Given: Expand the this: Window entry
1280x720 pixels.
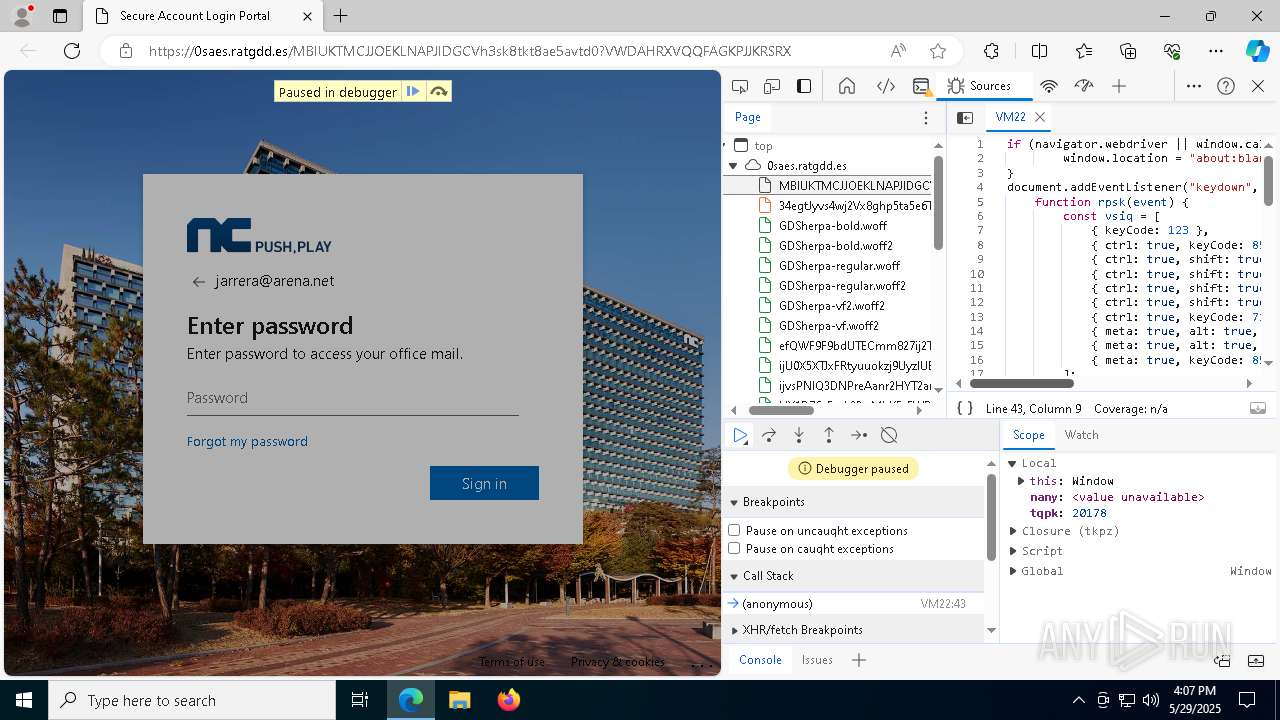Looking at the screenshot, I should pos(1021,481).
